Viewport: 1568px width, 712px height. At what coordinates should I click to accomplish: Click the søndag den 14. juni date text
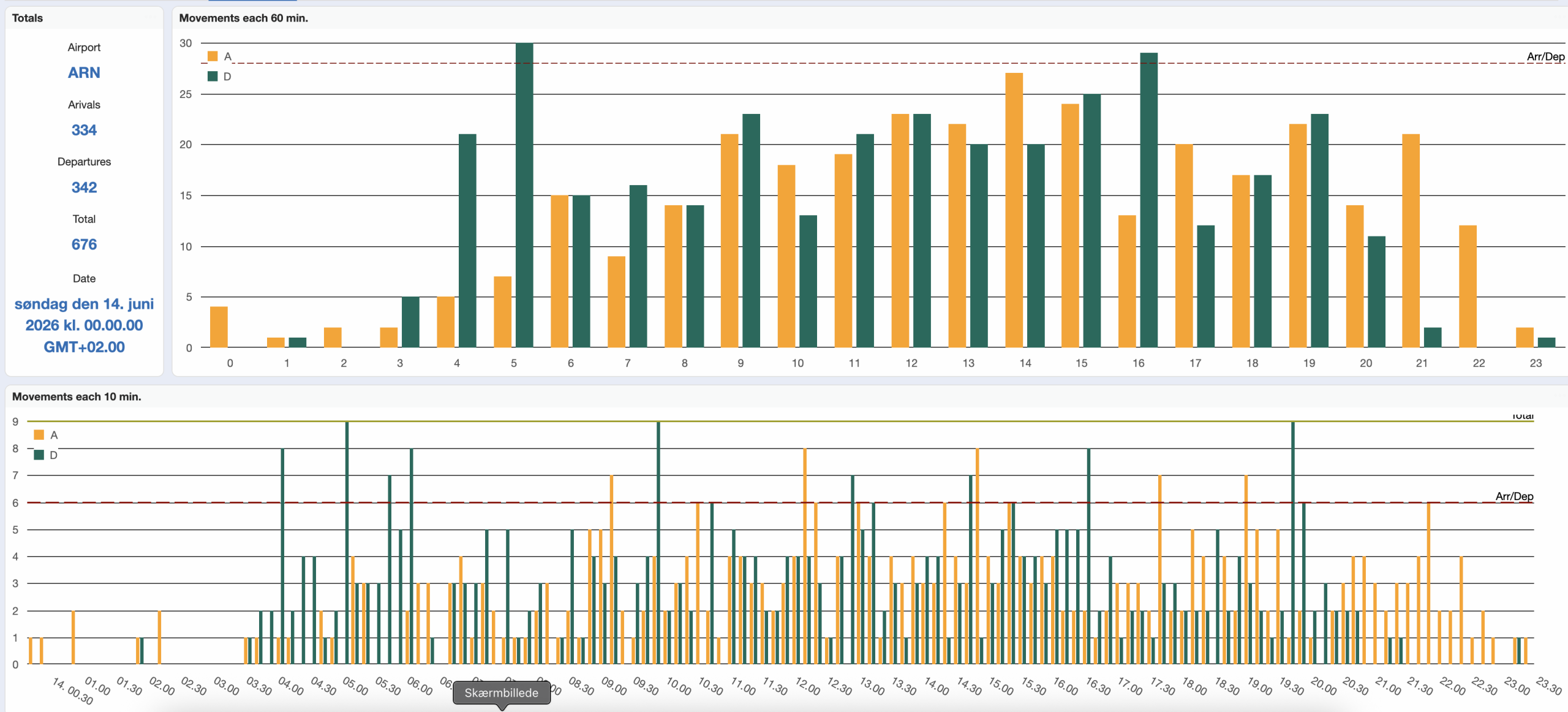(84, 305)
